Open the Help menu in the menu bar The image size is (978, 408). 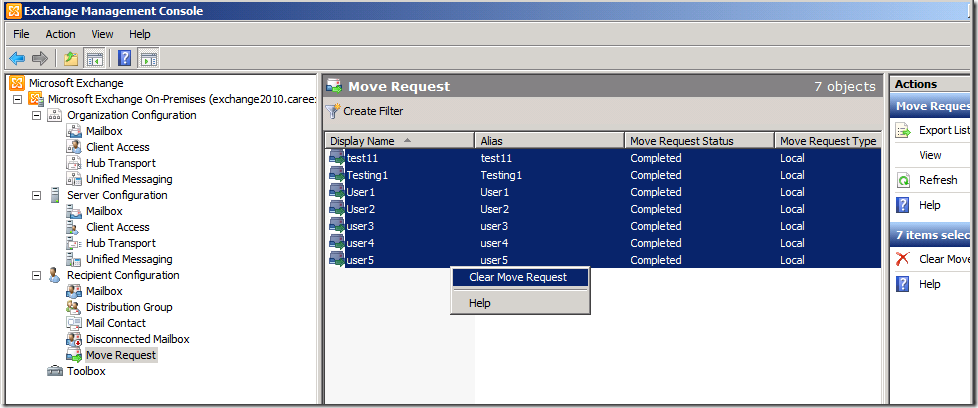tap(140, 34)
